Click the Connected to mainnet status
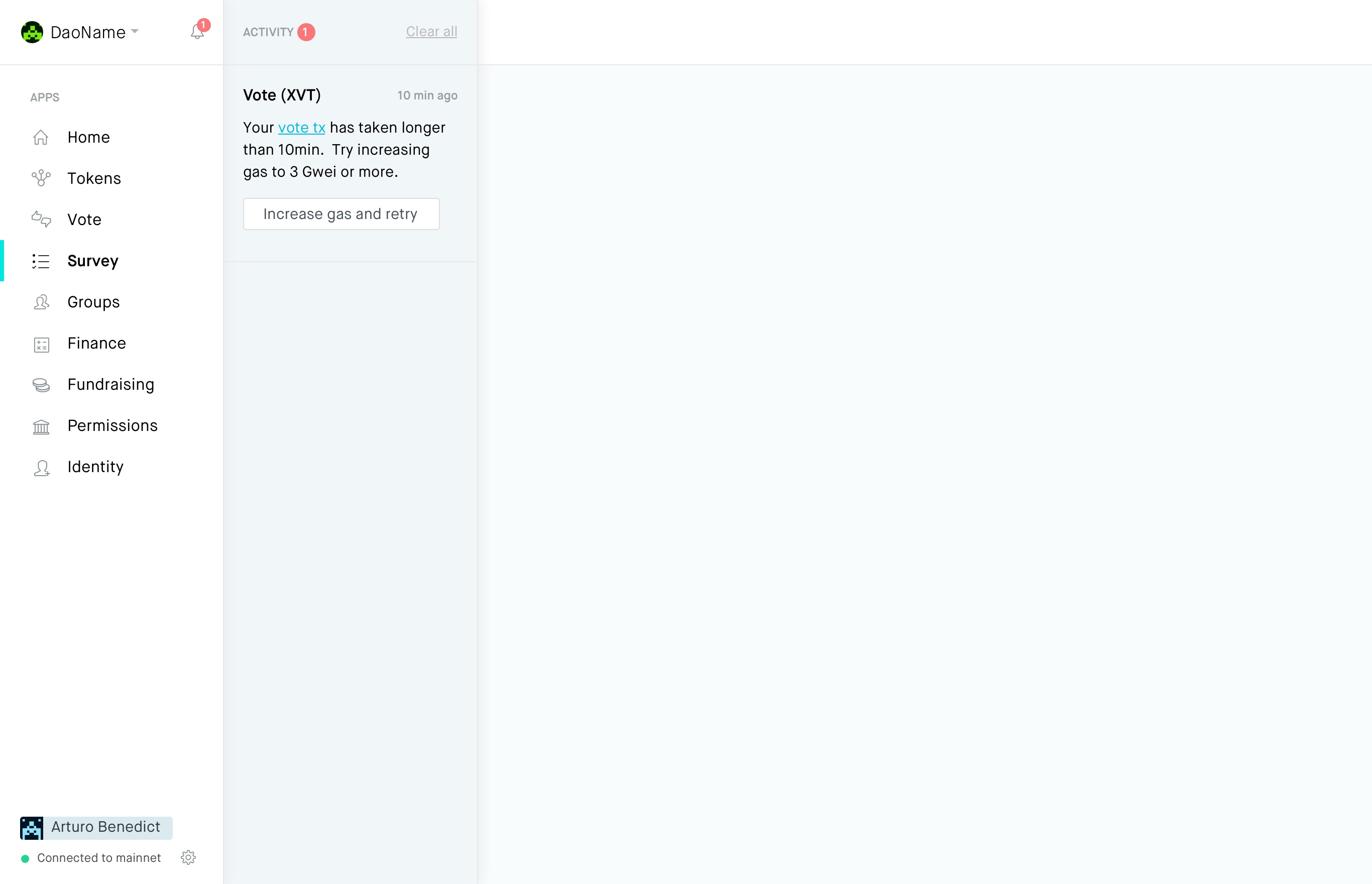Screen dimensions: 1372x884 click(99, 857)
